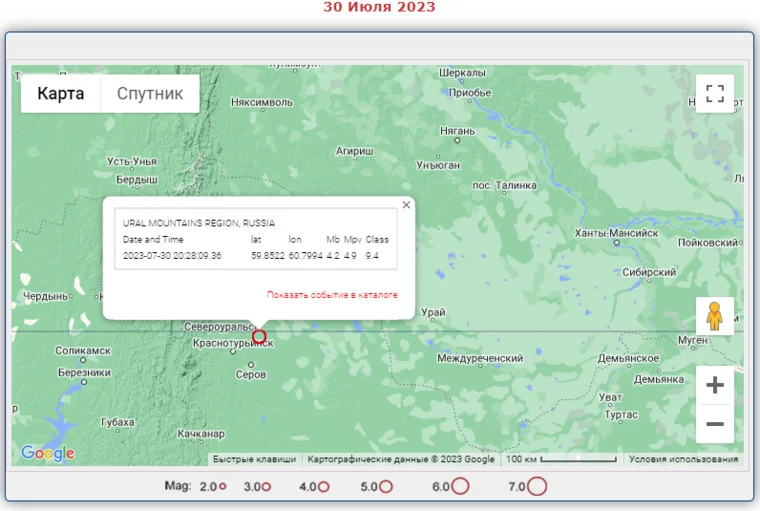Viewport: 760px width, 511px height.
Task: Click the magnitude 5.0 legend circle
Action: point(385,487)
